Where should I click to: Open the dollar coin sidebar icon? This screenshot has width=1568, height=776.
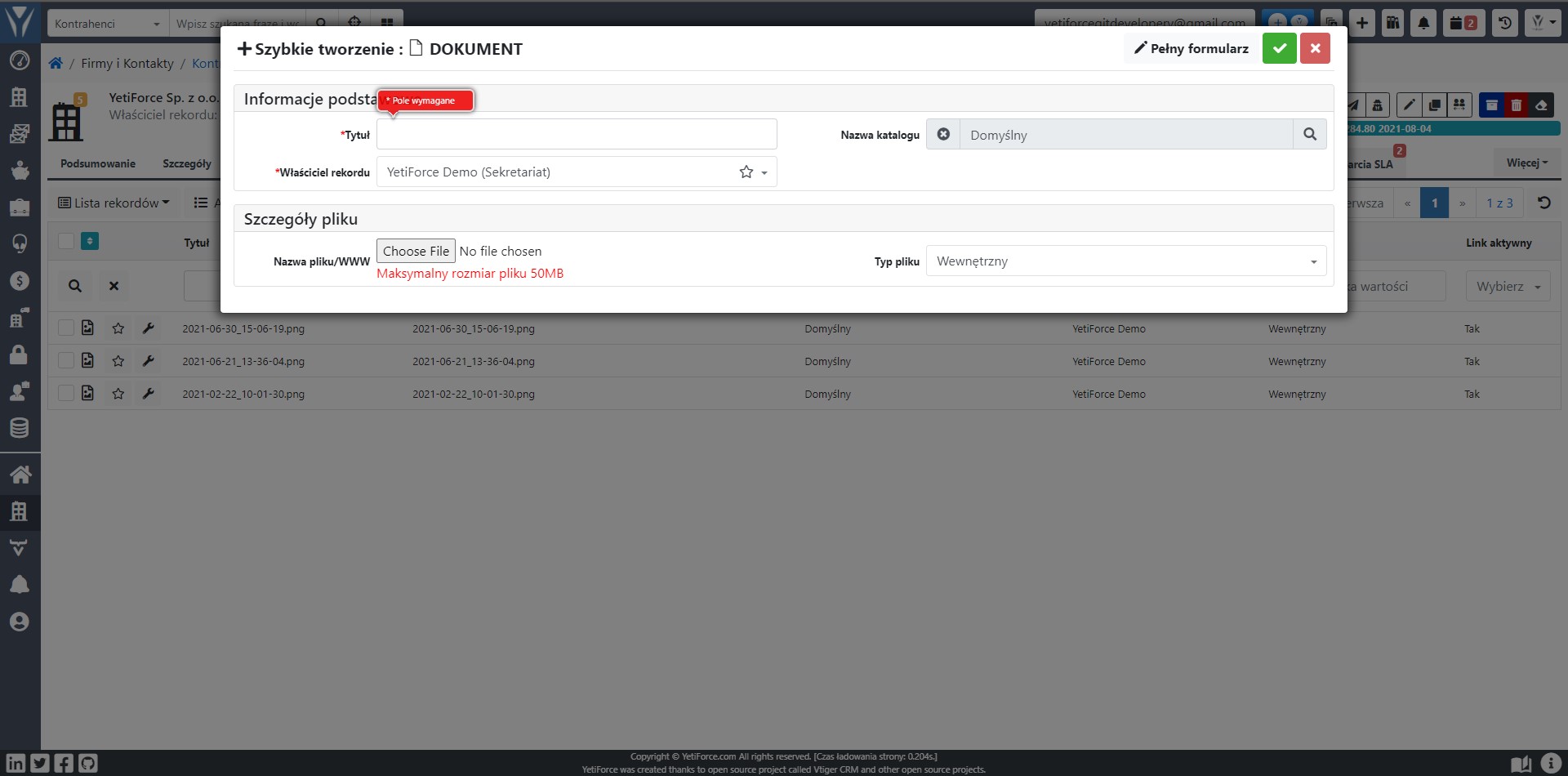(x=20, y=281)
